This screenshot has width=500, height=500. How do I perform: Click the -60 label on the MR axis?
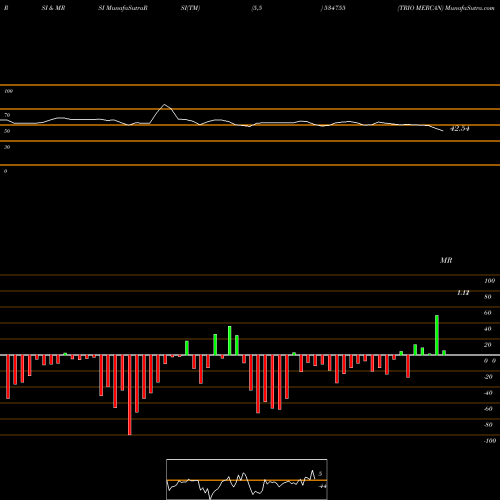tap(488, 409)
